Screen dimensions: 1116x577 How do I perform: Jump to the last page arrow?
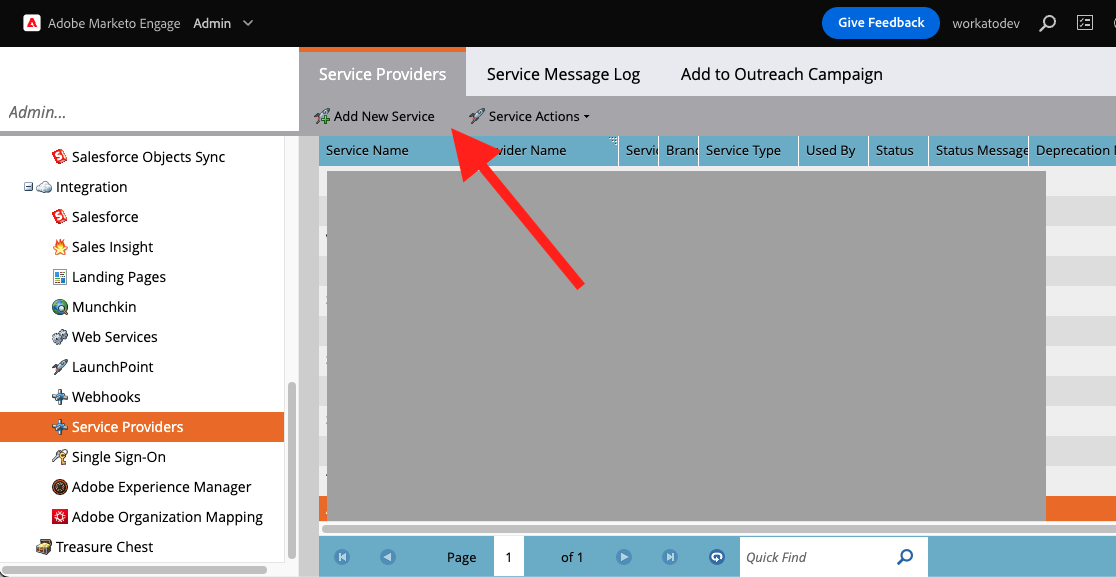coord(670,557)
